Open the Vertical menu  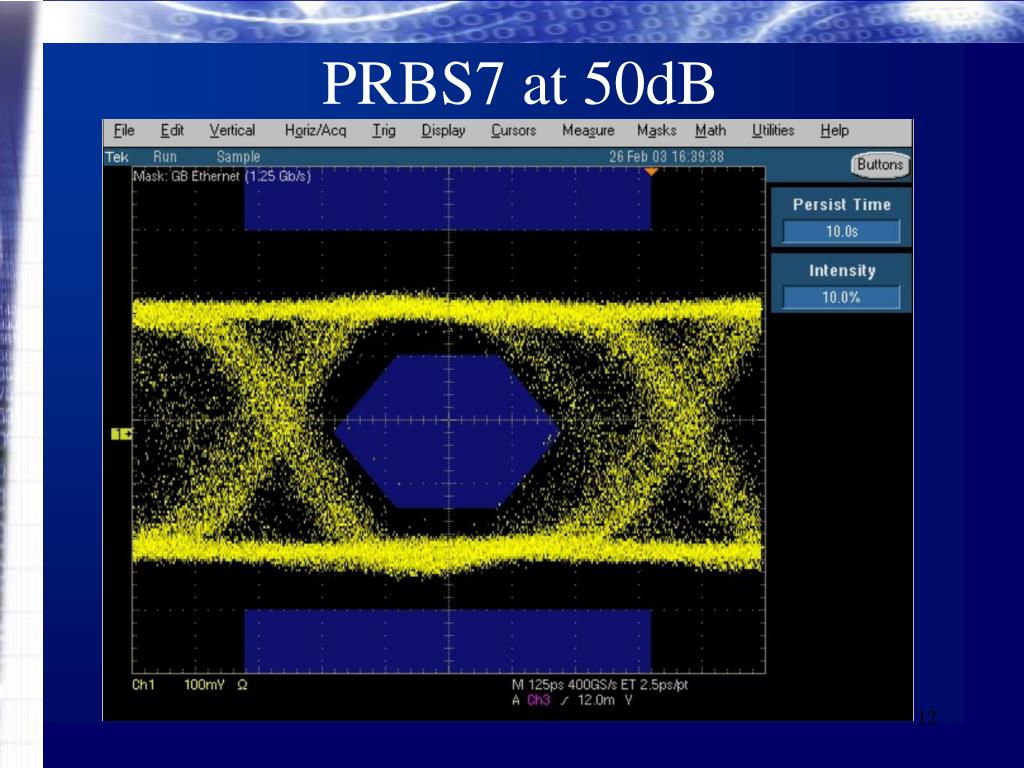coord(232,130)
